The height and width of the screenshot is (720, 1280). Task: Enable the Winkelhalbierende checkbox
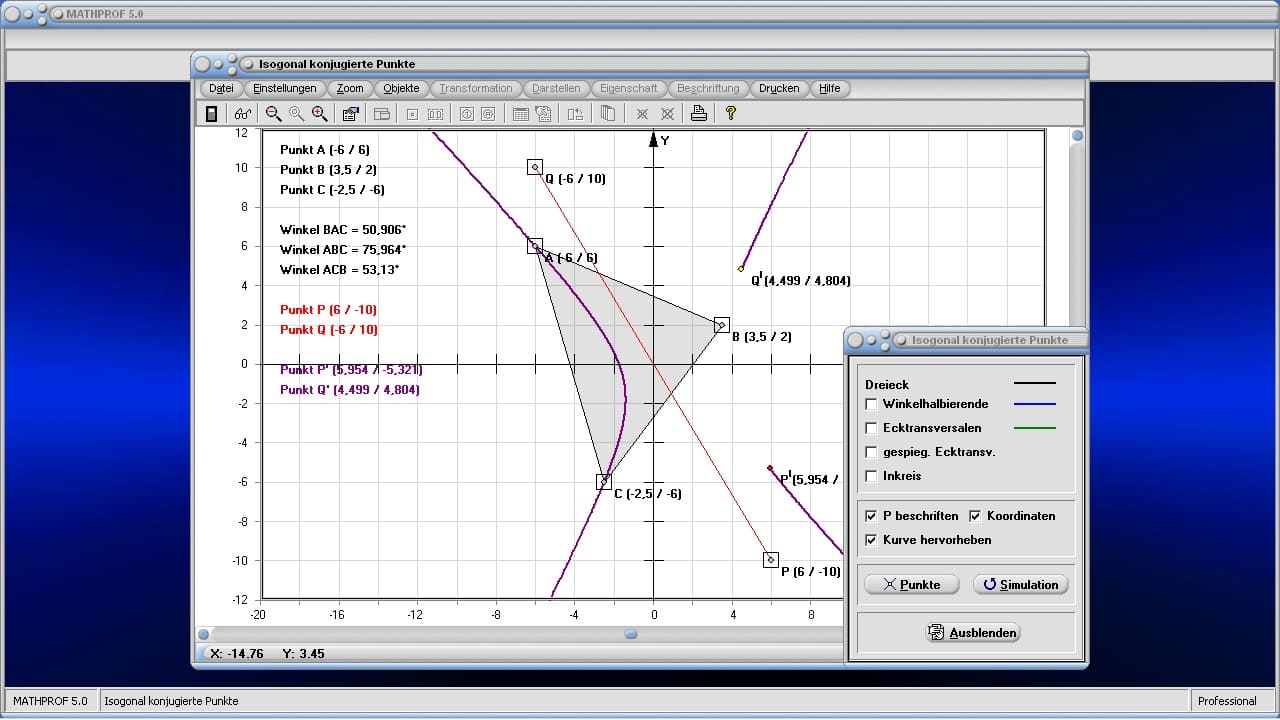coord(872,404)
